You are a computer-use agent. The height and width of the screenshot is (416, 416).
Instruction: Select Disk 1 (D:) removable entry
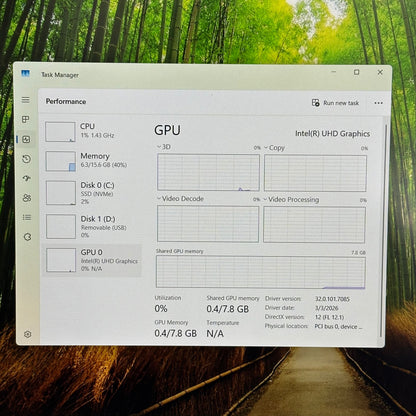(92, 227)
